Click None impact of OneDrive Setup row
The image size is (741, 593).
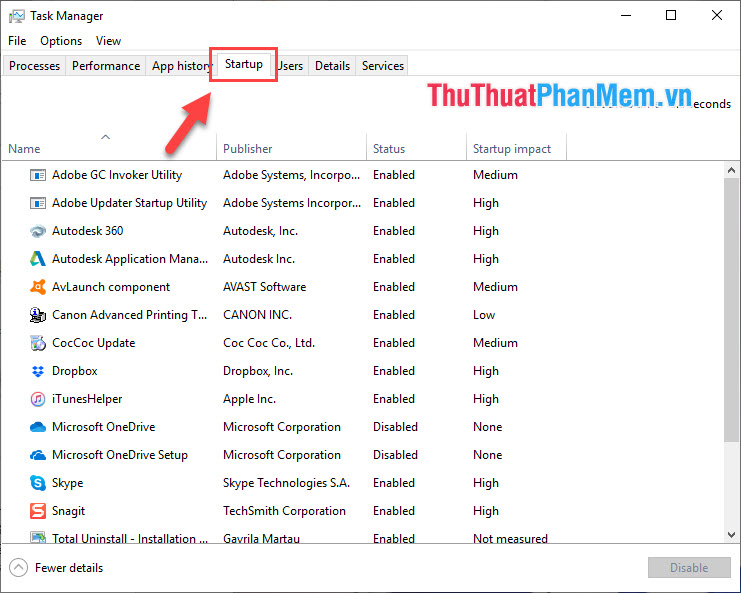pos(488,455)
